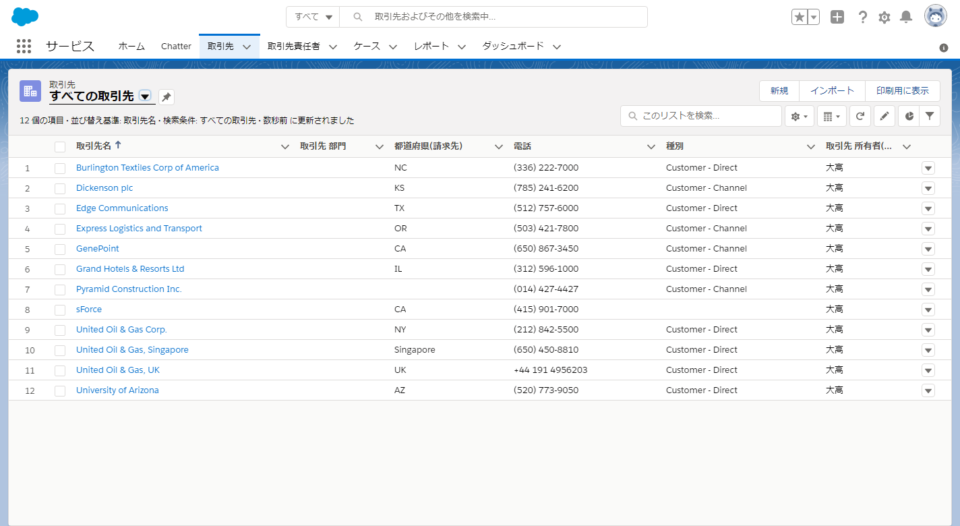Show charts panel icon

pos(909,116)
